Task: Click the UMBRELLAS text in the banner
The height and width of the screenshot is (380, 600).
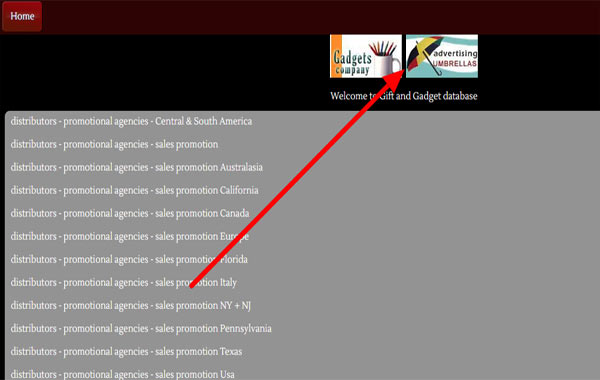Action: click(x=455, y=64)
